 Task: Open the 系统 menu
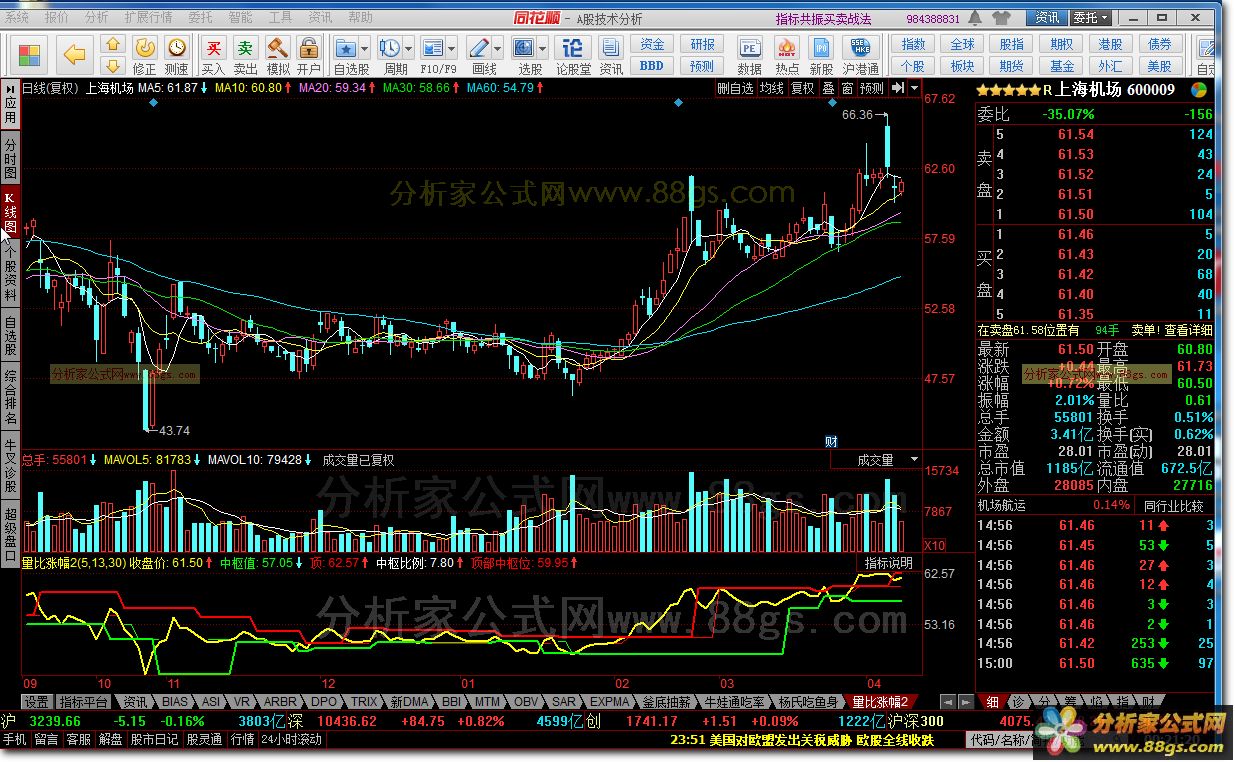pos(18,18)
